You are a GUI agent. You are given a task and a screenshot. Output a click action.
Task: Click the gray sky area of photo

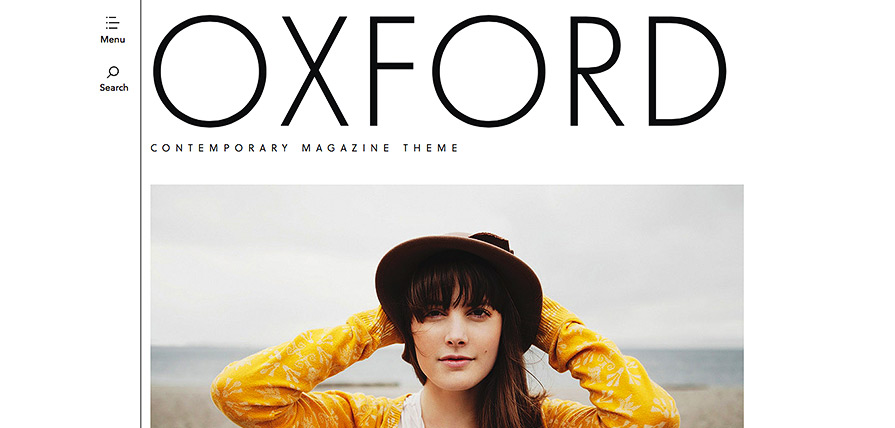pos(257,257)
